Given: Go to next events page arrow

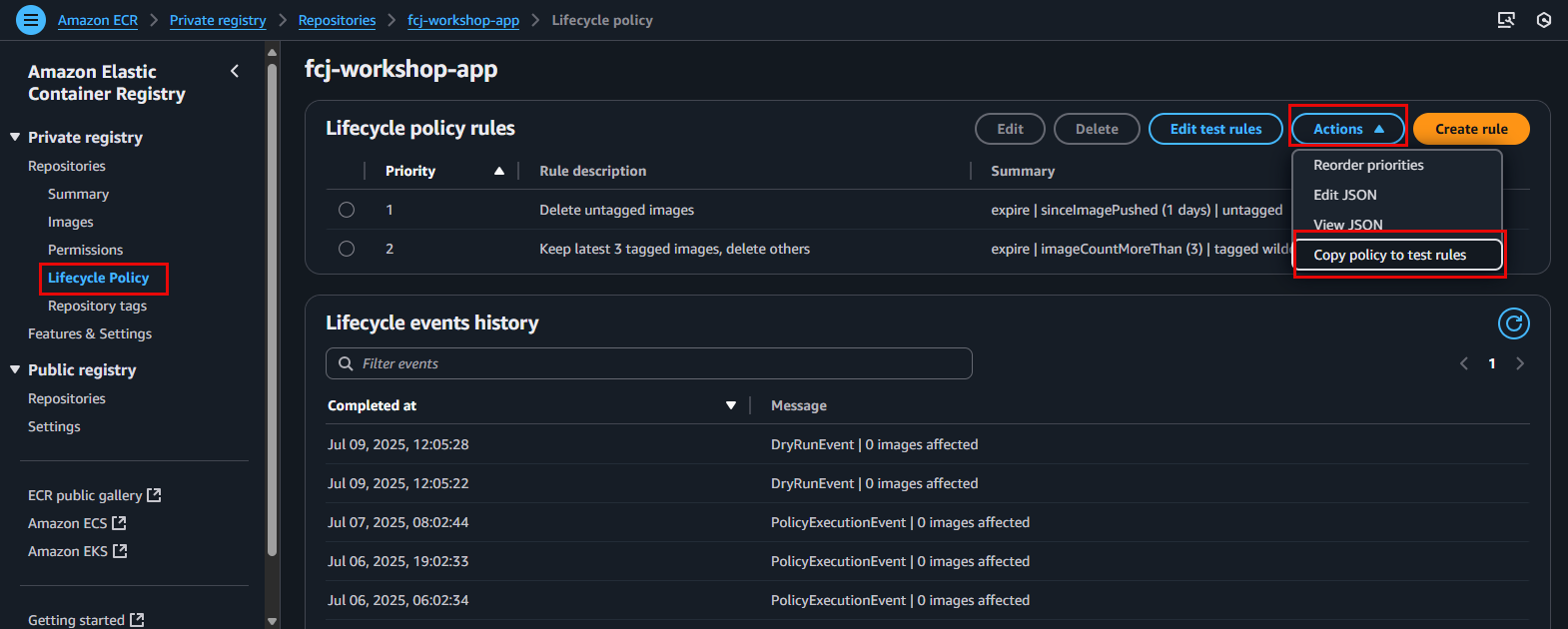Looking at the screenshot, I should click(x=1520, y=363).
